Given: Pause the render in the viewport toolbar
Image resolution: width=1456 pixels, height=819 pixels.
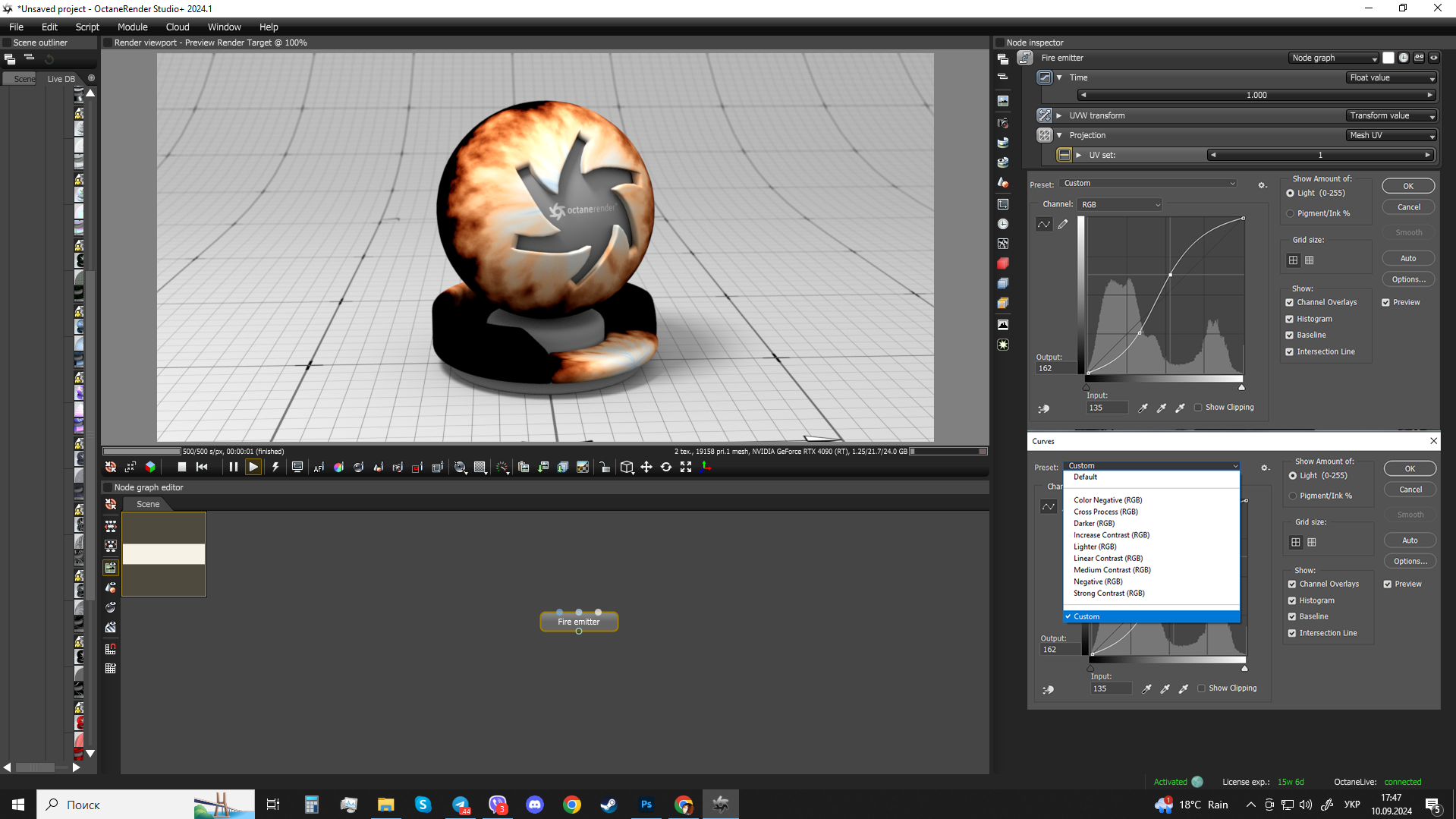Looking at the screenshot, I should pyautogui.click(x=233, y=467).
